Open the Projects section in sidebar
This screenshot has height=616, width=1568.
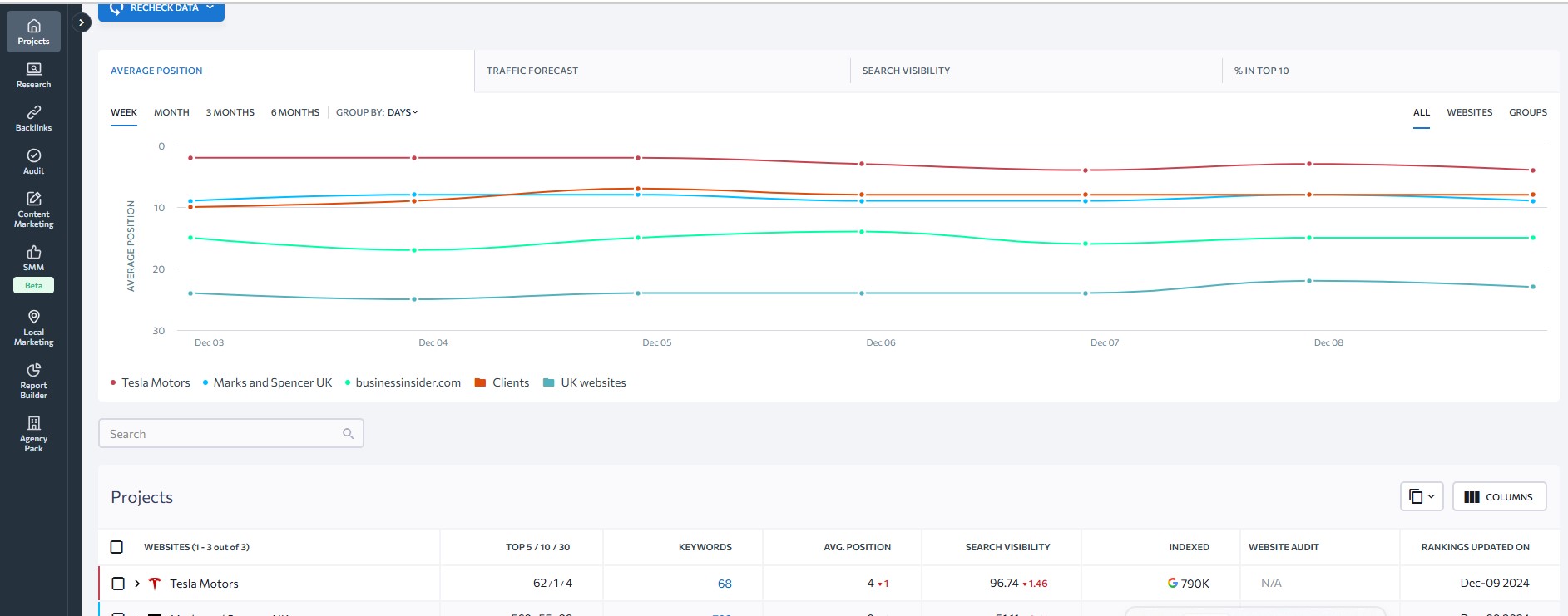click(x=33, y=32)
